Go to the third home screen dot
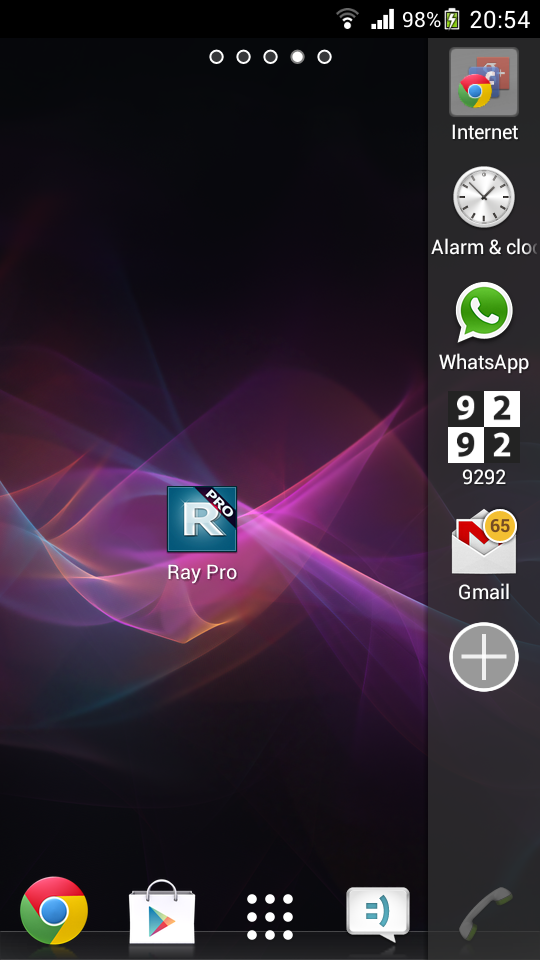This screenshot has height=960, width=540. 270,57
